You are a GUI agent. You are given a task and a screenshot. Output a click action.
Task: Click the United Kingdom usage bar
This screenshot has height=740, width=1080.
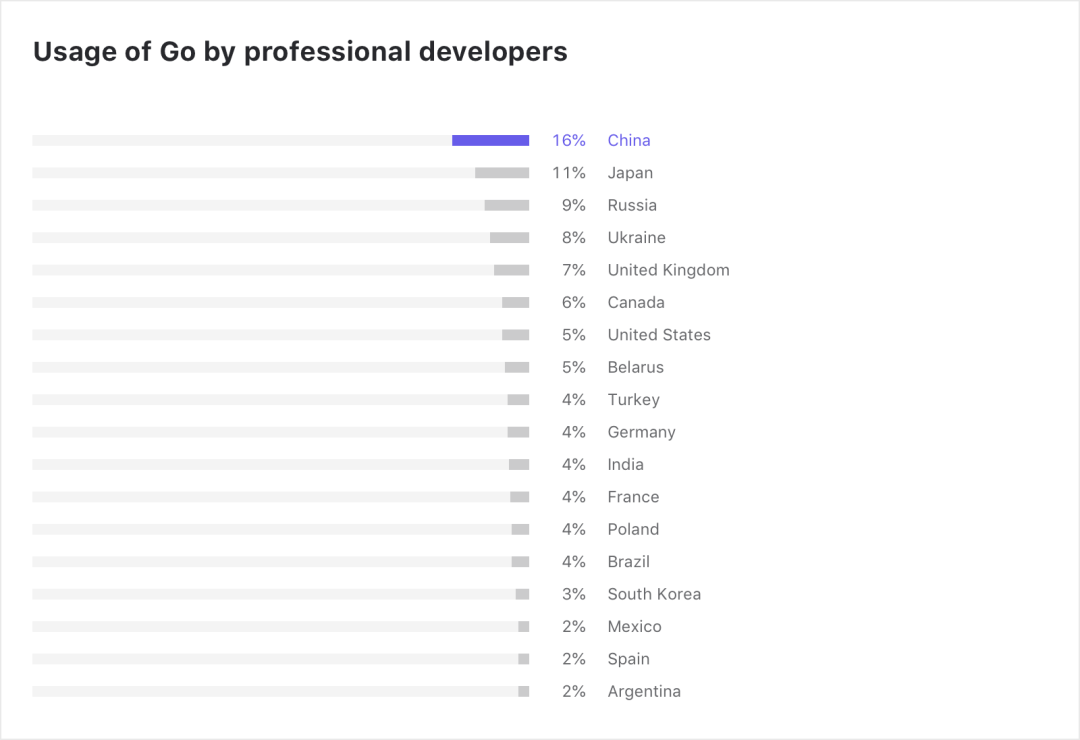click(x=511, y=270)
